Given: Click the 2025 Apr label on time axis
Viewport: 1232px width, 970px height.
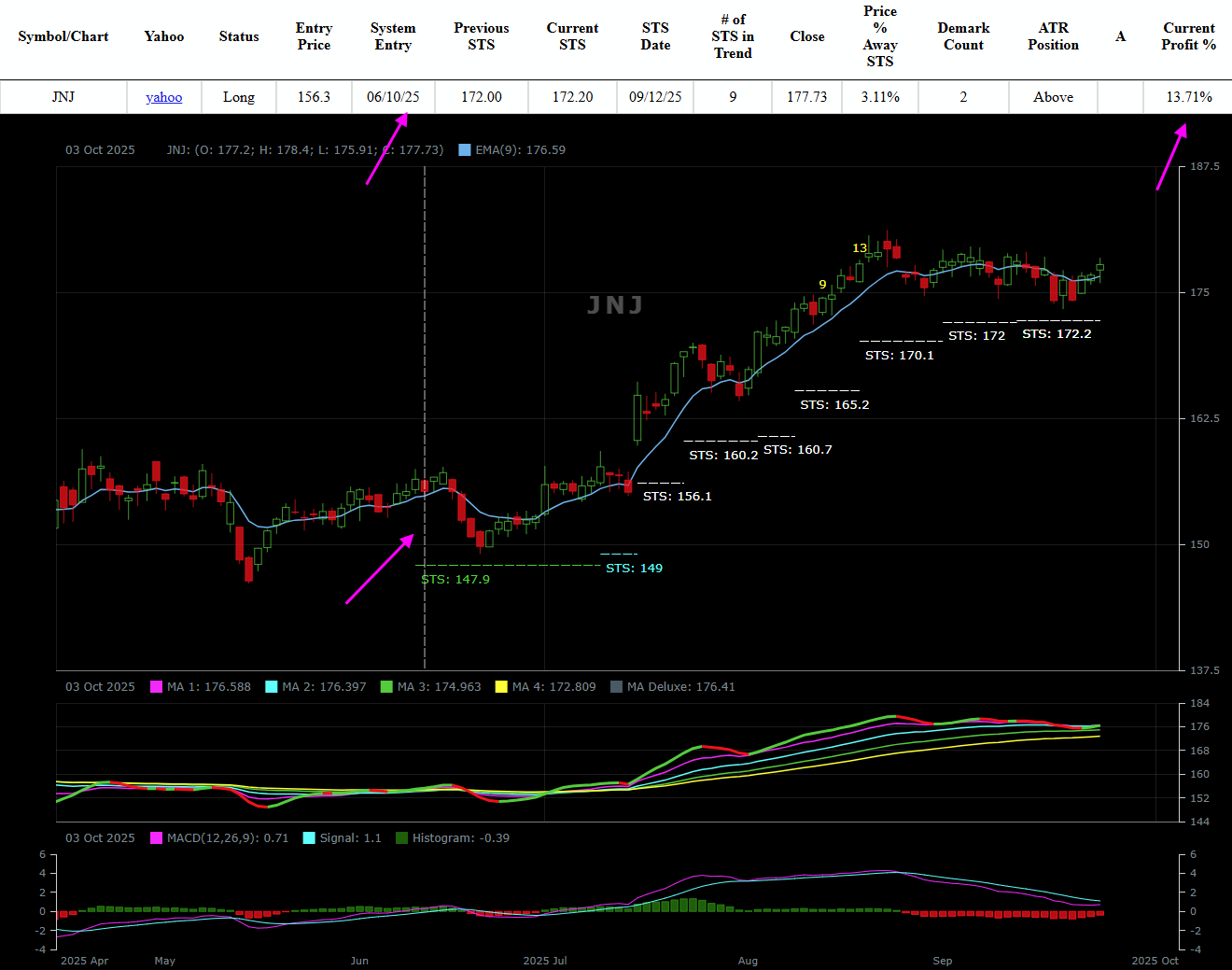Looking at the screenshot, I should point(85,961).
